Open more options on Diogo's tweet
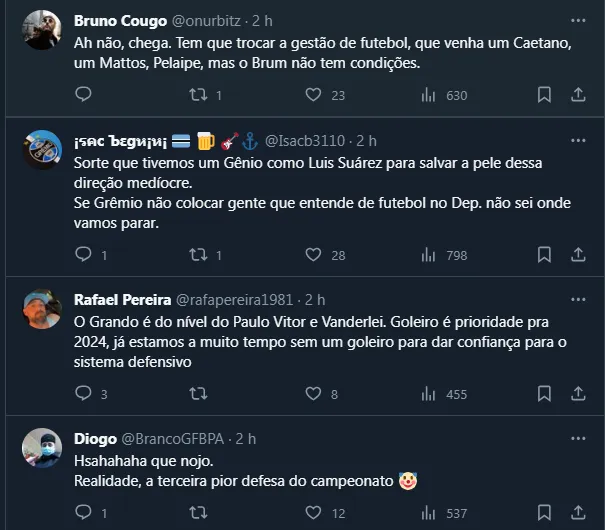This screenshot has height=530, width=605. [578, 439]
